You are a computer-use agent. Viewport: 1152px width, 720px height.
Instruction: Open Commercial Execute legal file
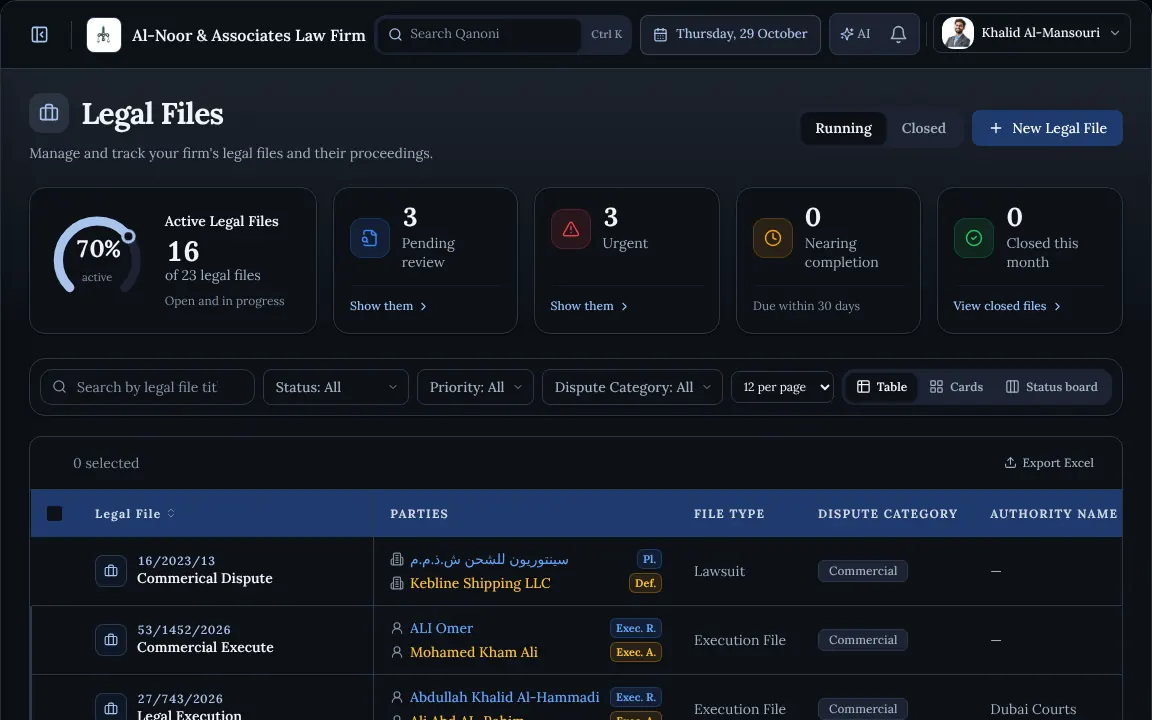pyautogui.click(x=205, y=647)
